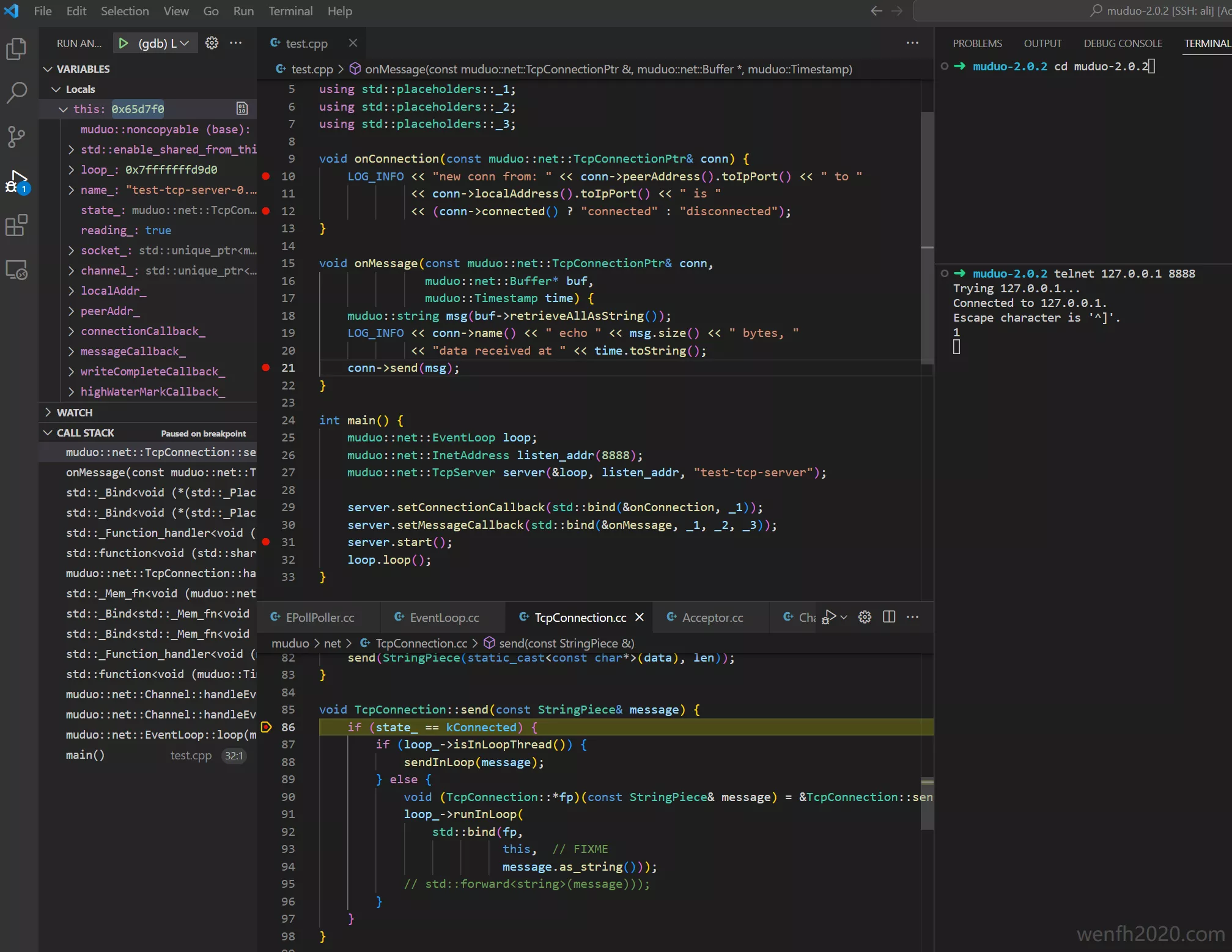Toggle the breakpoint on line 21
1232x952 pixels.
coord(266,367)
